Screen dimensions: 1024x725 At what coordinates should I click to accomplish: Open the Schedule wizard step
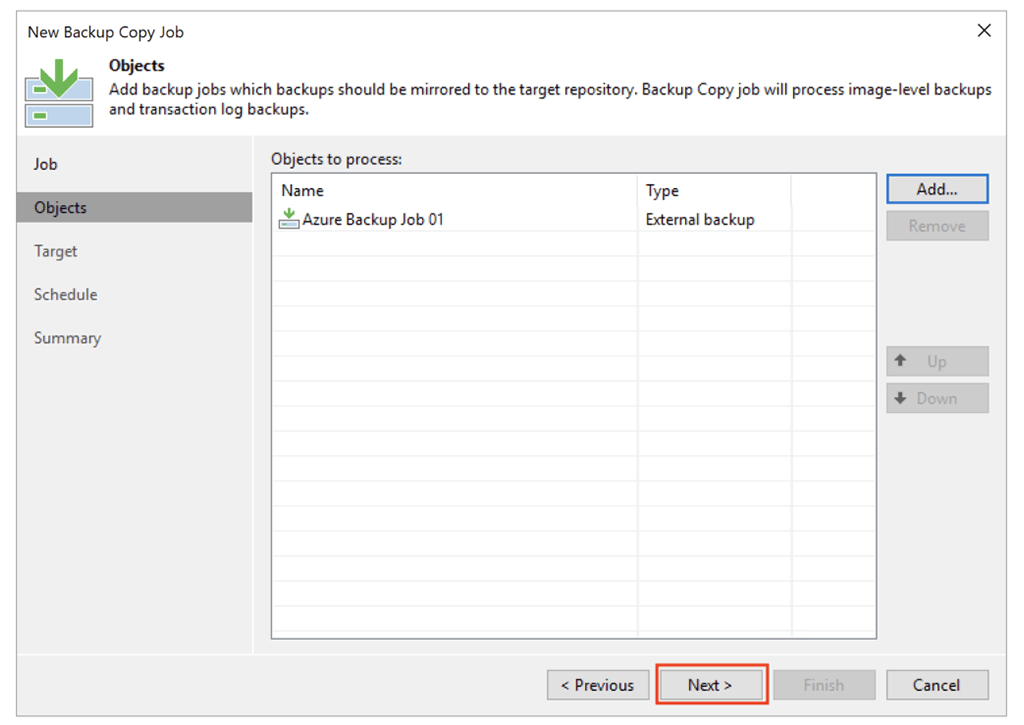click(65, 295)
